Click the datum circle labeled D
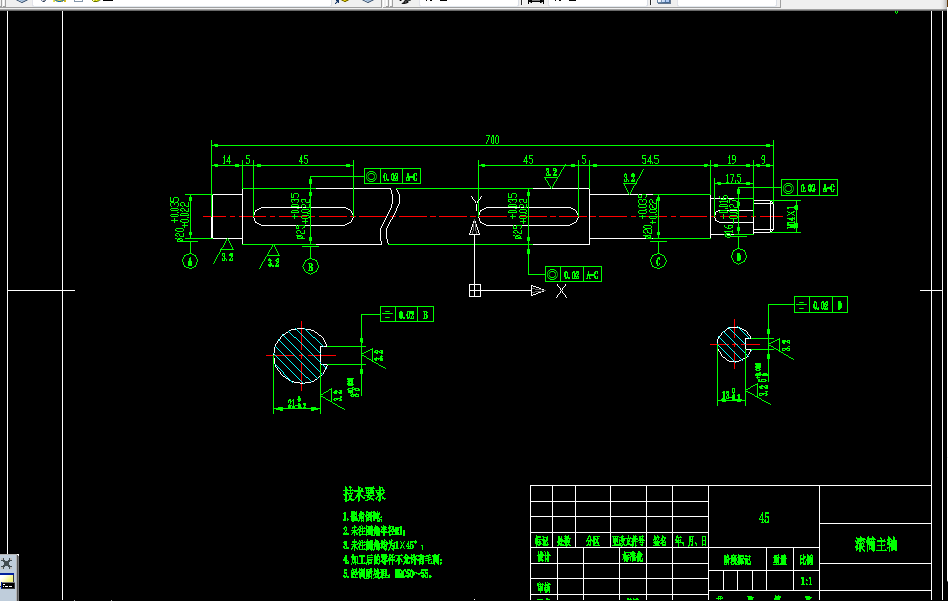 pos(738,256)
